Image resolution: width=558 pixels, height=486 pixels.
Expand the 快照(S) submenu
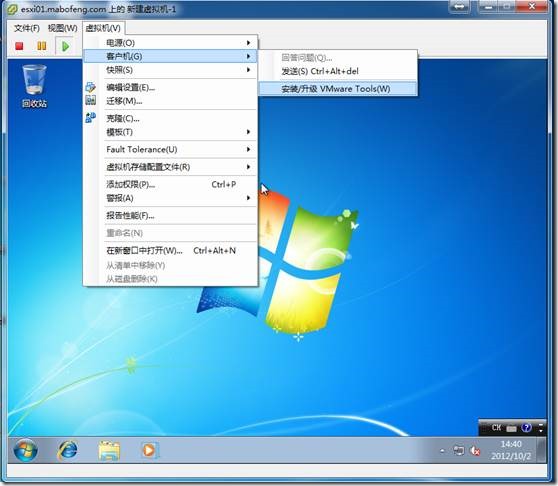click(x=170, y=70)
